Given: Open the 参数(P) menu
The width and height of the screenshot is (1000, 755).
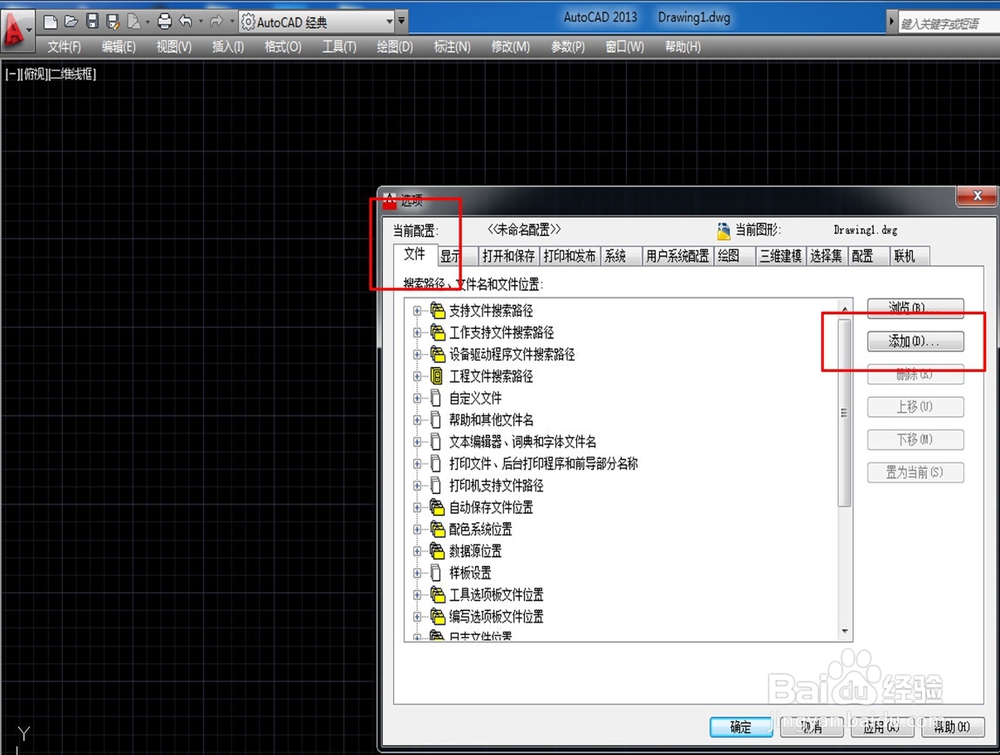Looking at the screenshot, I should coord(568,47).
